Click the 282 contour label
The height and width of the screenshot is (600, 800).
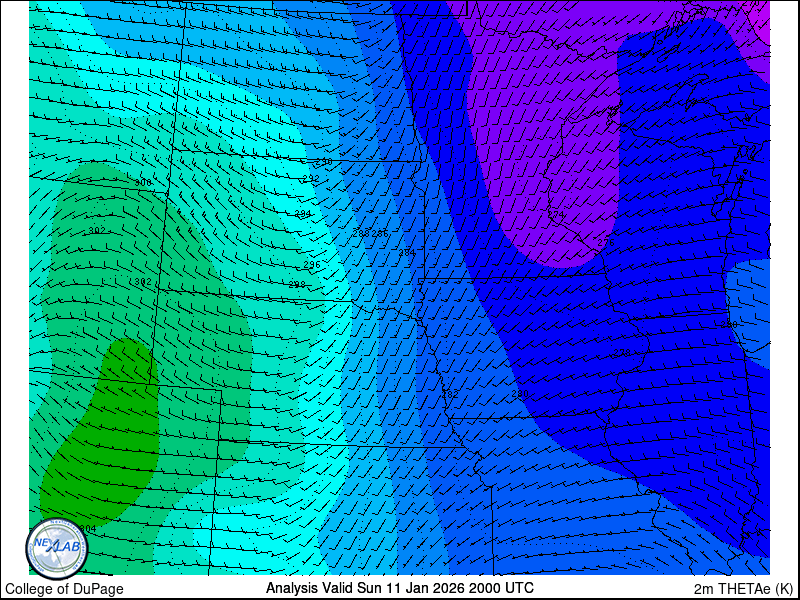click(x=451, y=394)
